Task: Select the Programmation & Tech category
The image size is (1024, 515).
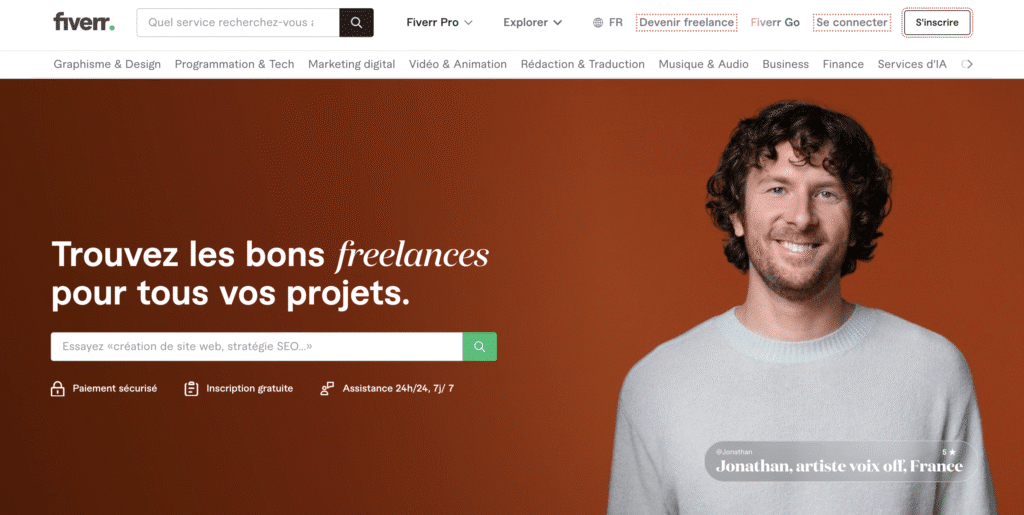Action: pos(234,64)
